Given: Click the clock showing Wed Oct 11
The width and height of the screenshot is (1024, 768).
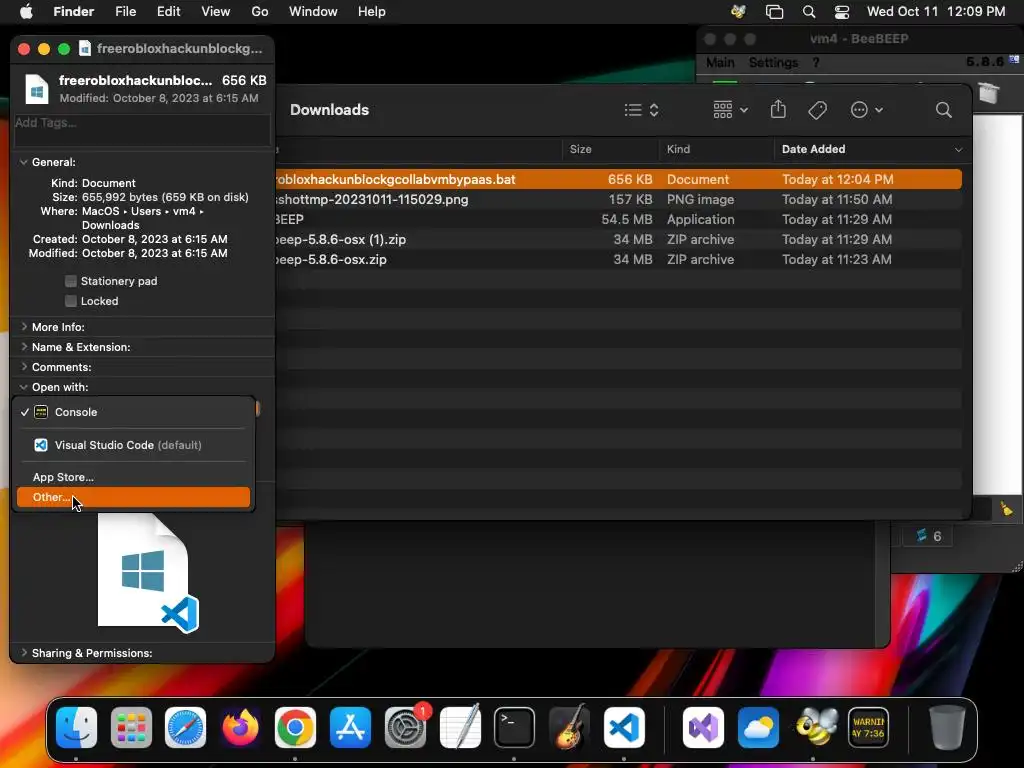Looking at the screenshot, I should click(x=936, y=12).
